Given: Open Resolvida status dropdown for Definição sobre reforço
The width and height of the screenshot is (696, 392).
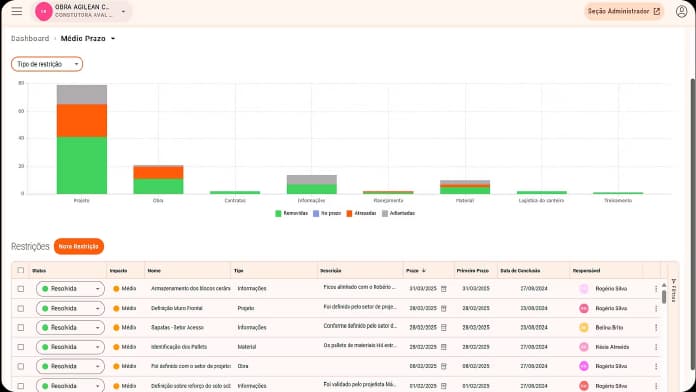Looking at the screenshot, I should [x=70, y=385].
